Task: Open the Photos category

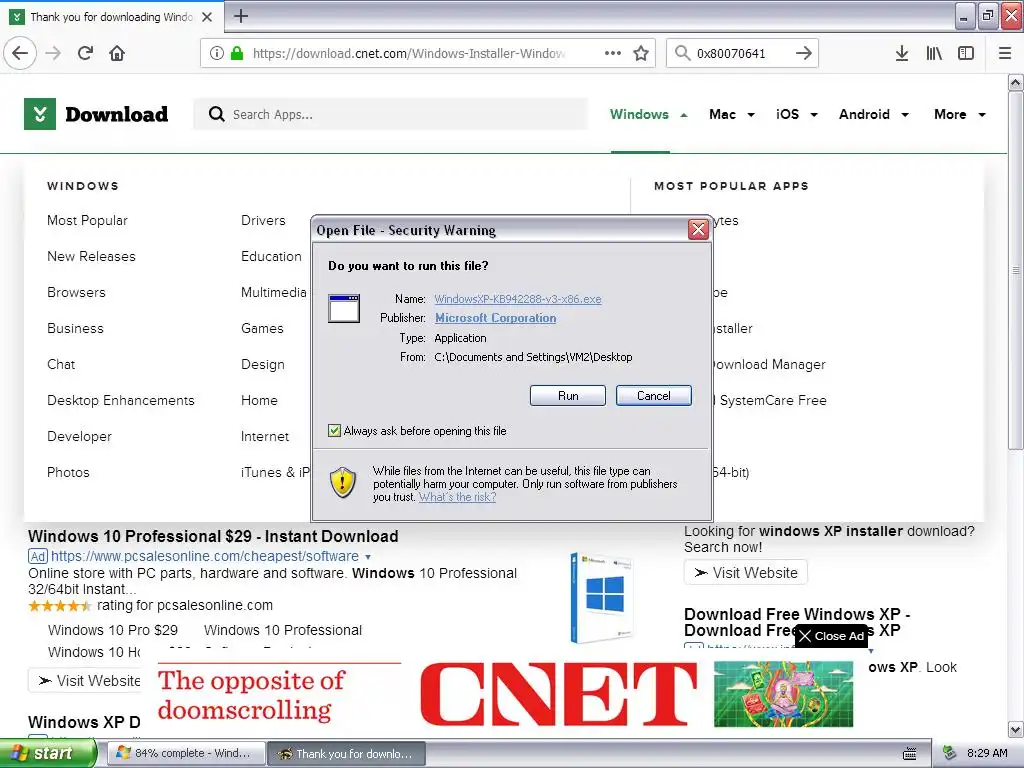Action: (x=68, y=472)
